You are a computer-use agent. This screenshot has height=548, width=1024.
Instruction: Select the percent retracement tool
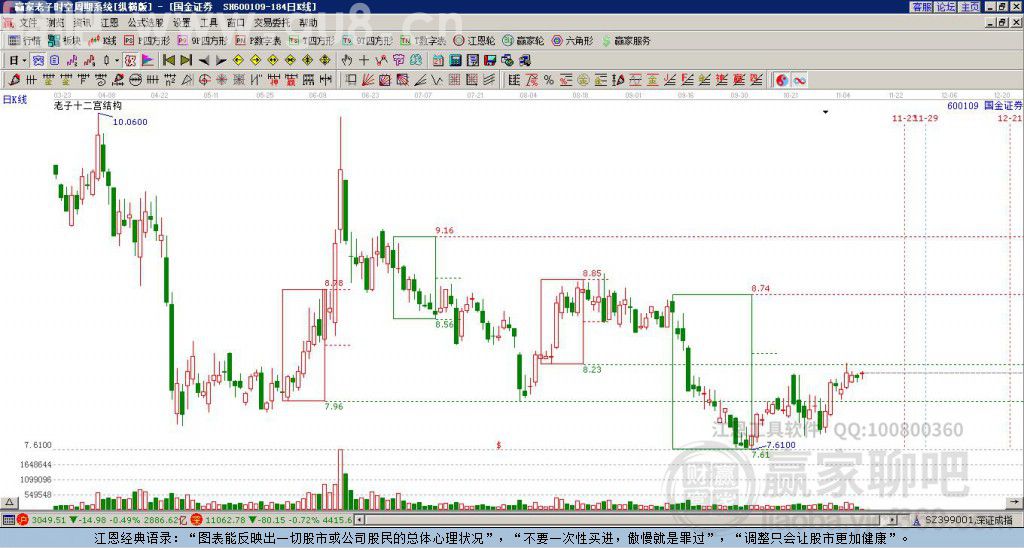(549, 80)
